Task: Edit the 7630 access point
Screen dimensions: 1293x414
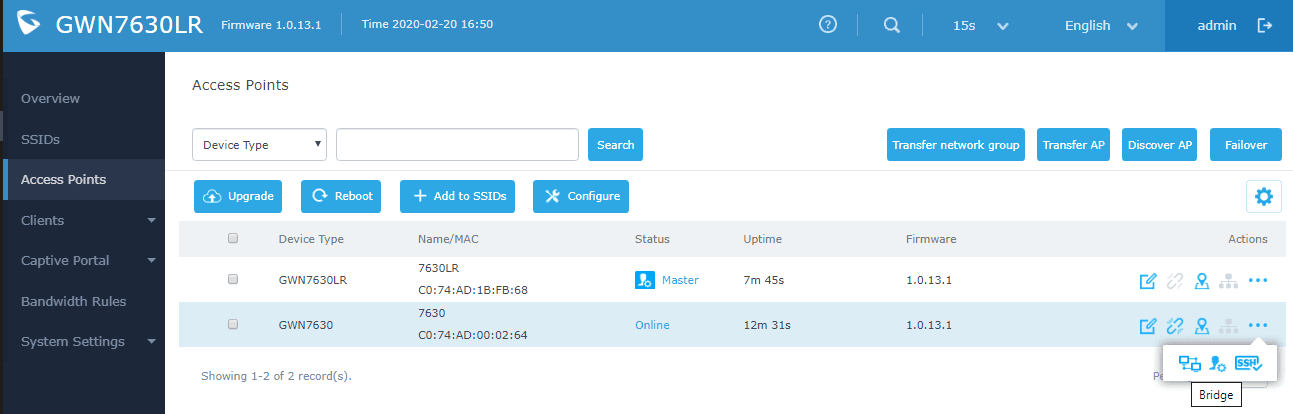Action: tap(1148, 325)
